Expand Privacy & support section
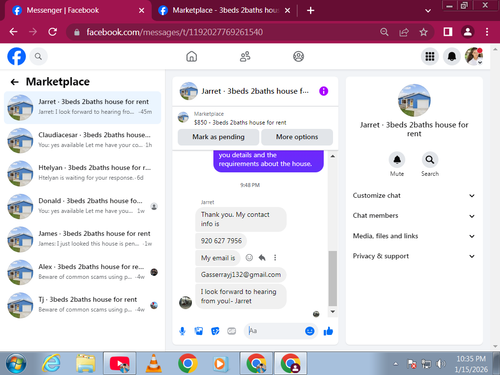The width and height of the screenshot is (500, 375). point(413,256)
